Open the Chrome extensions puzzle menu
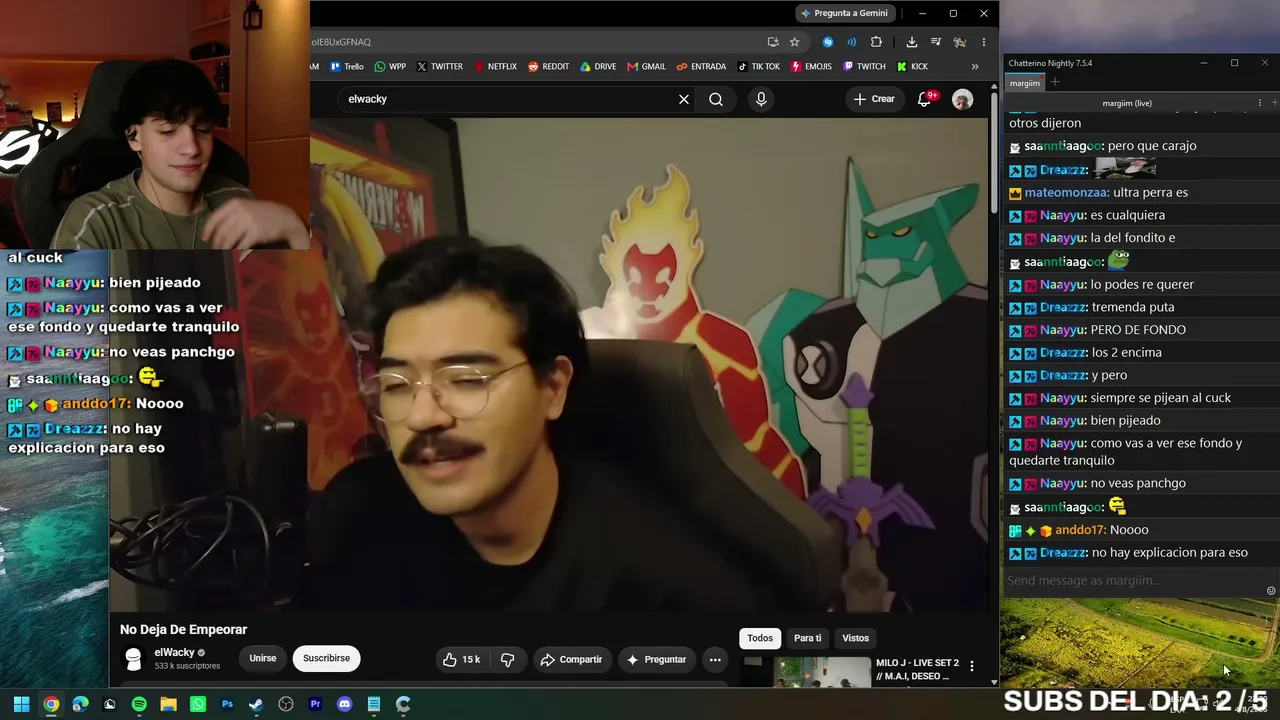The image size is (1280, 720). [x=876, y=42]
